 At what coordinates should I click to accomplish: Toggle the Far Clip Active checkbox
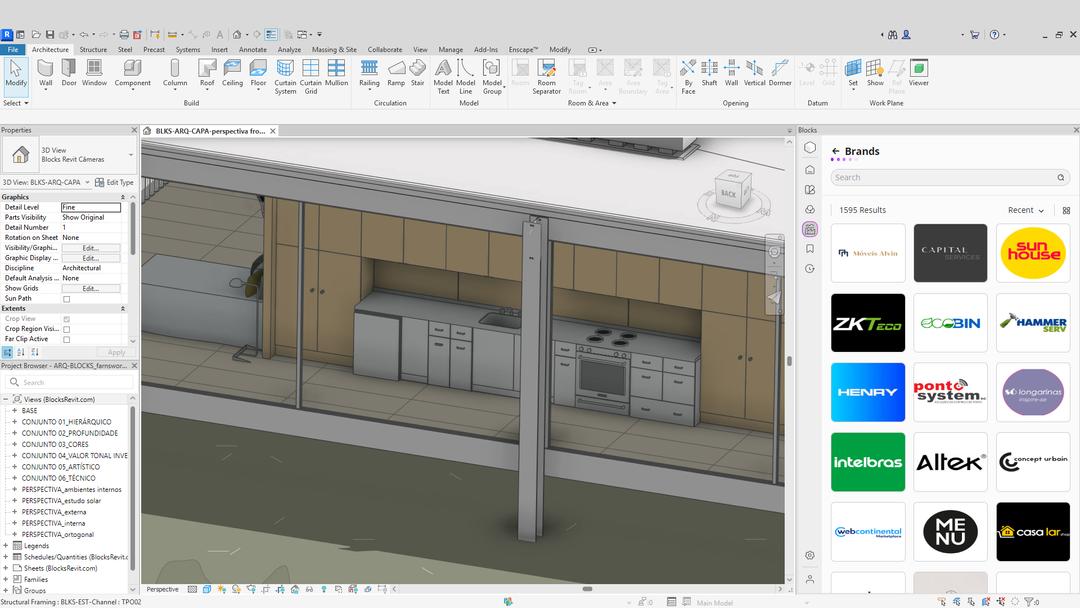67,339
